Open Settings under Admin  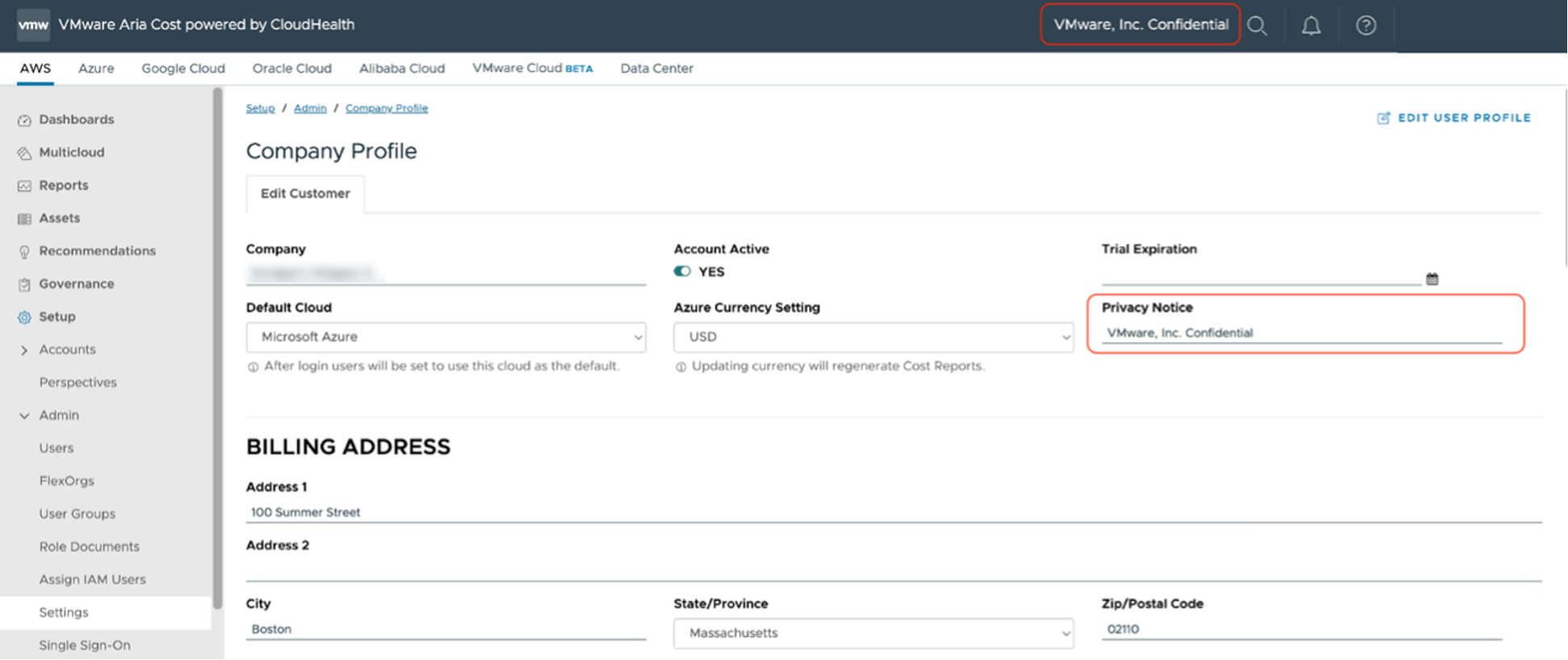[64, 613]
